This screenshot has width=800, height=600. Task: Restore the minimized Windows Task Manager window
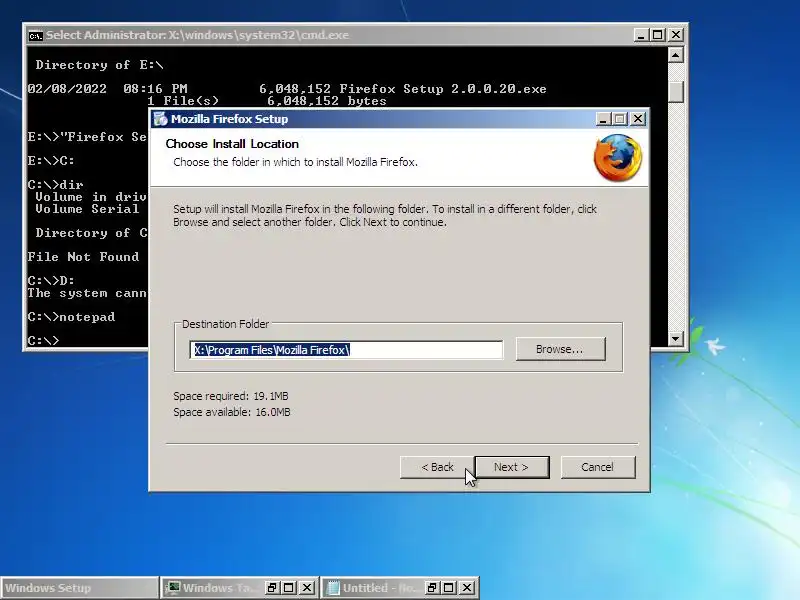point(272,588)
